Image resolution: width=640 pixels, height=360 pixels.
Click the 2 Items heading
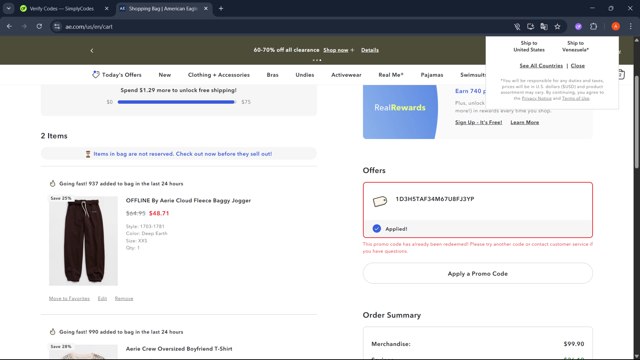[54, 136]
